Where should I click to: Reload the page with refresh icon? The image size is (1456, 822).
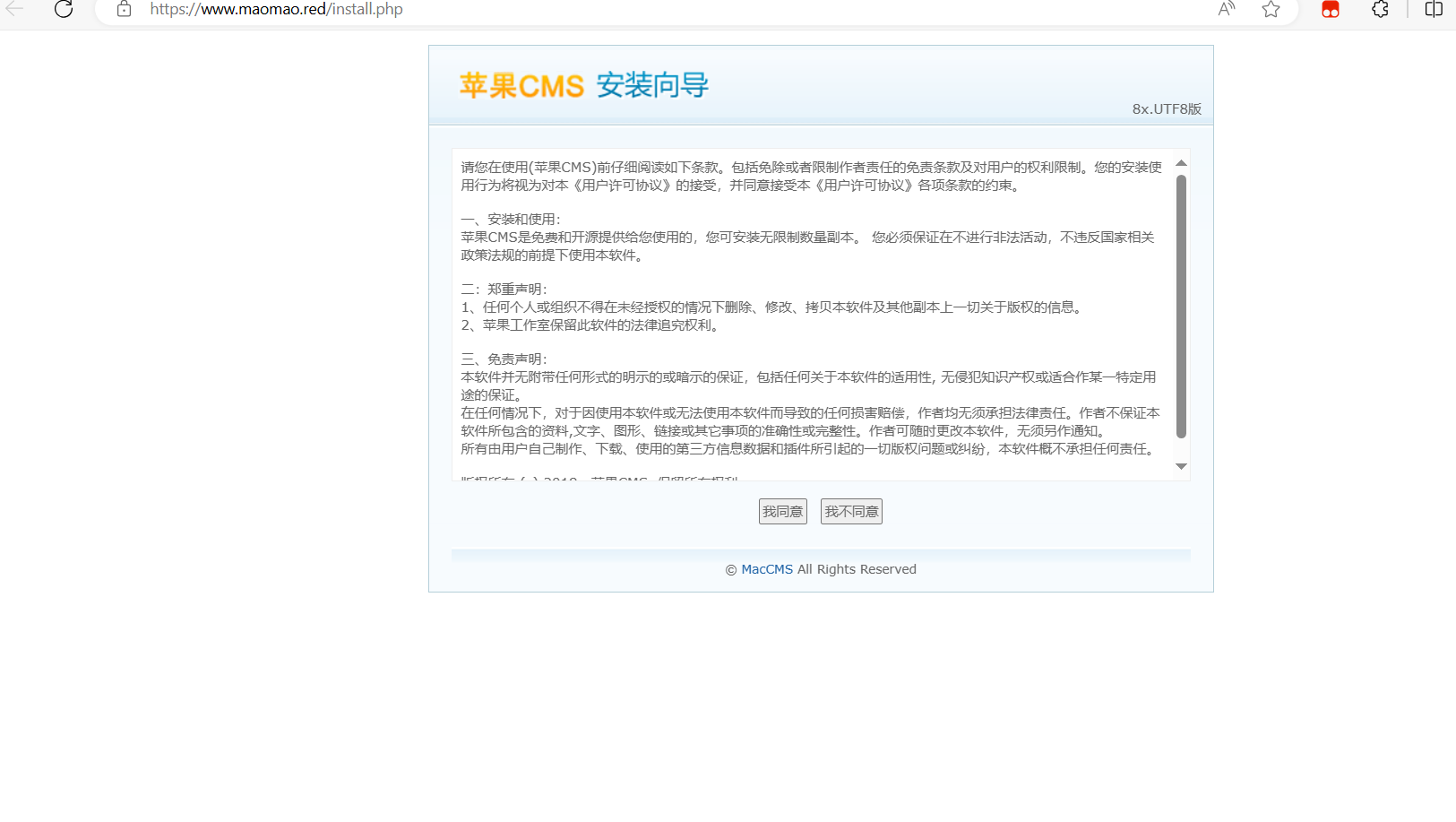[x=64, y=9]
